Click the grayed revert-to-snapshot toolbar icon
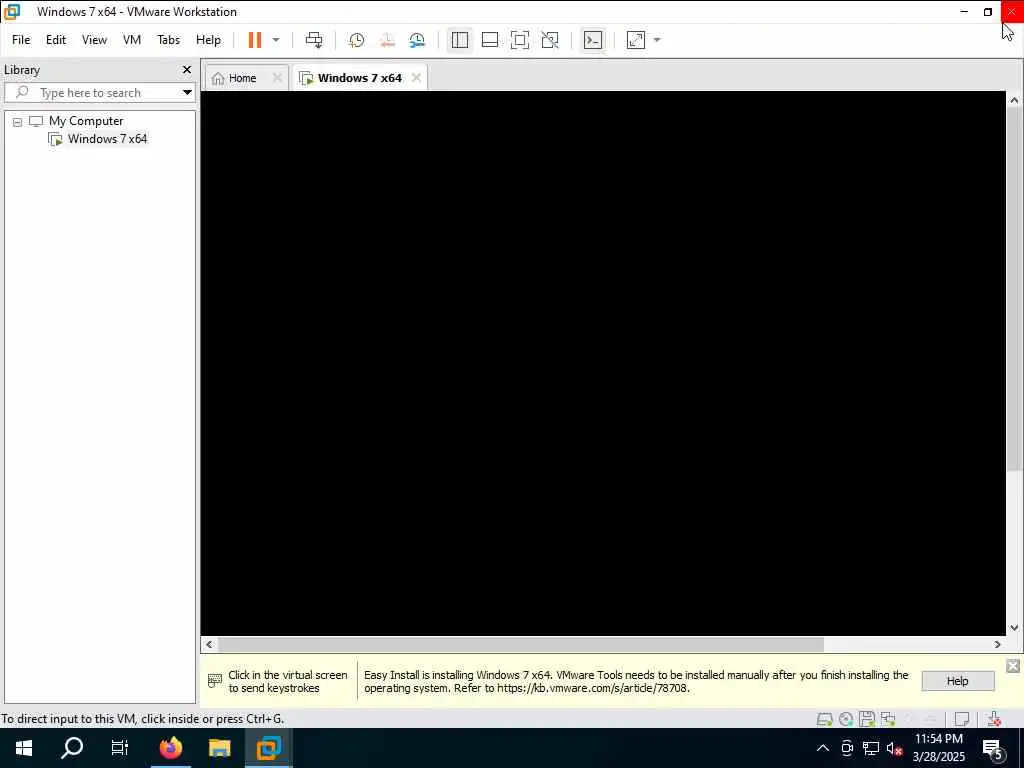 pyautogui.click(x=387, y=40)
